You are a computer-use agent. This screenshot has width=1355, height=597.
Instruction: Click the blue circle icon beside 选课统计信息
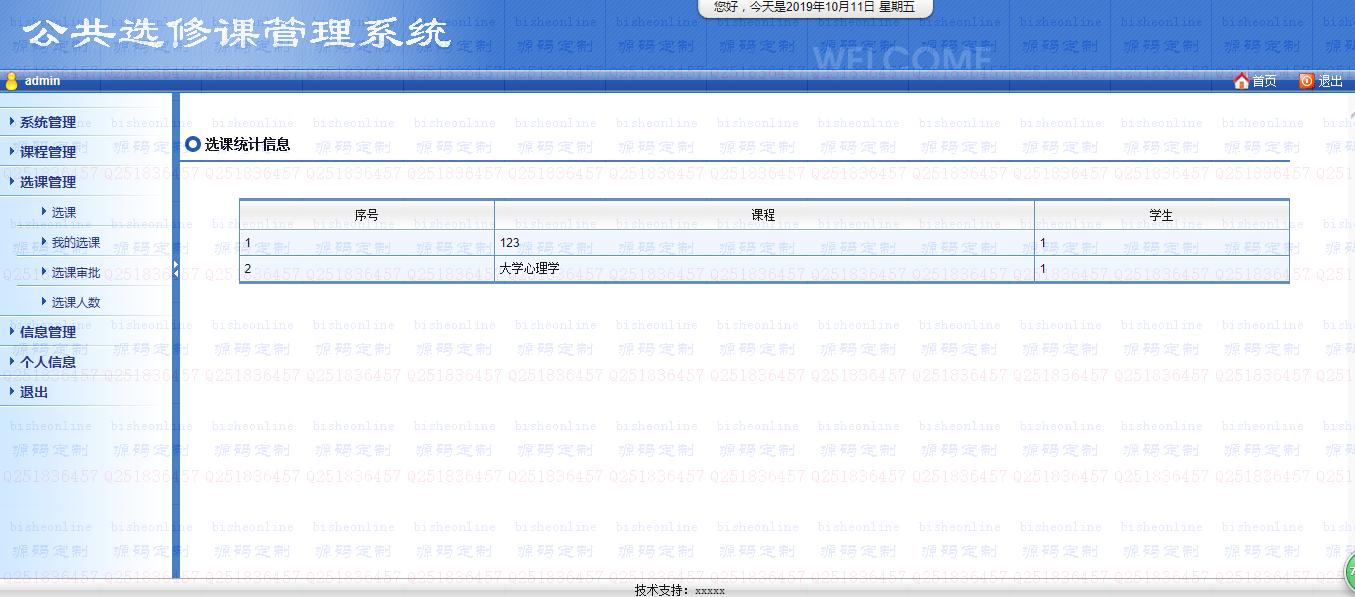pyautogui.click(x=193, y=144)
